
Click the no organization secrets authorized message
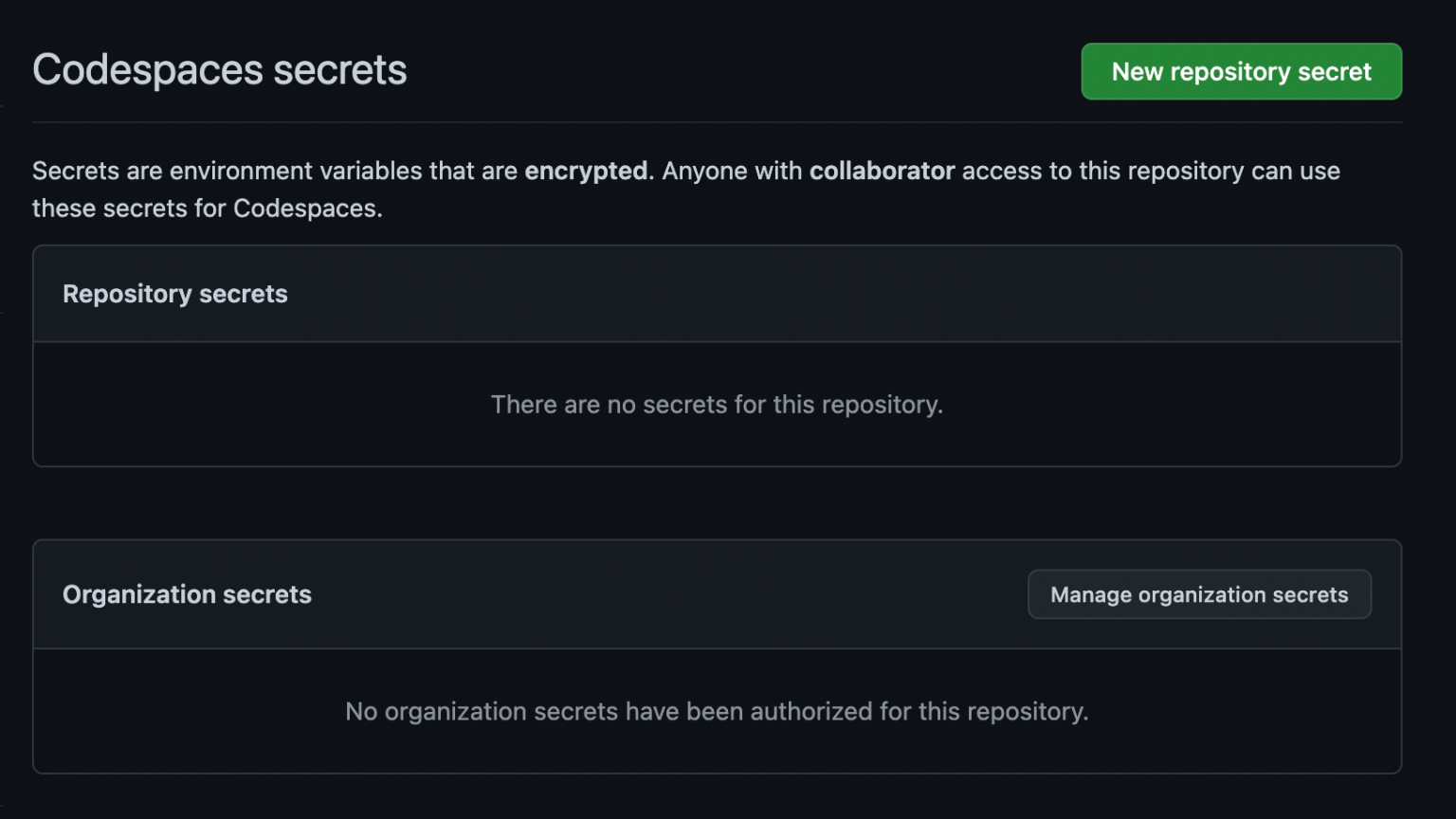[718, 711]
